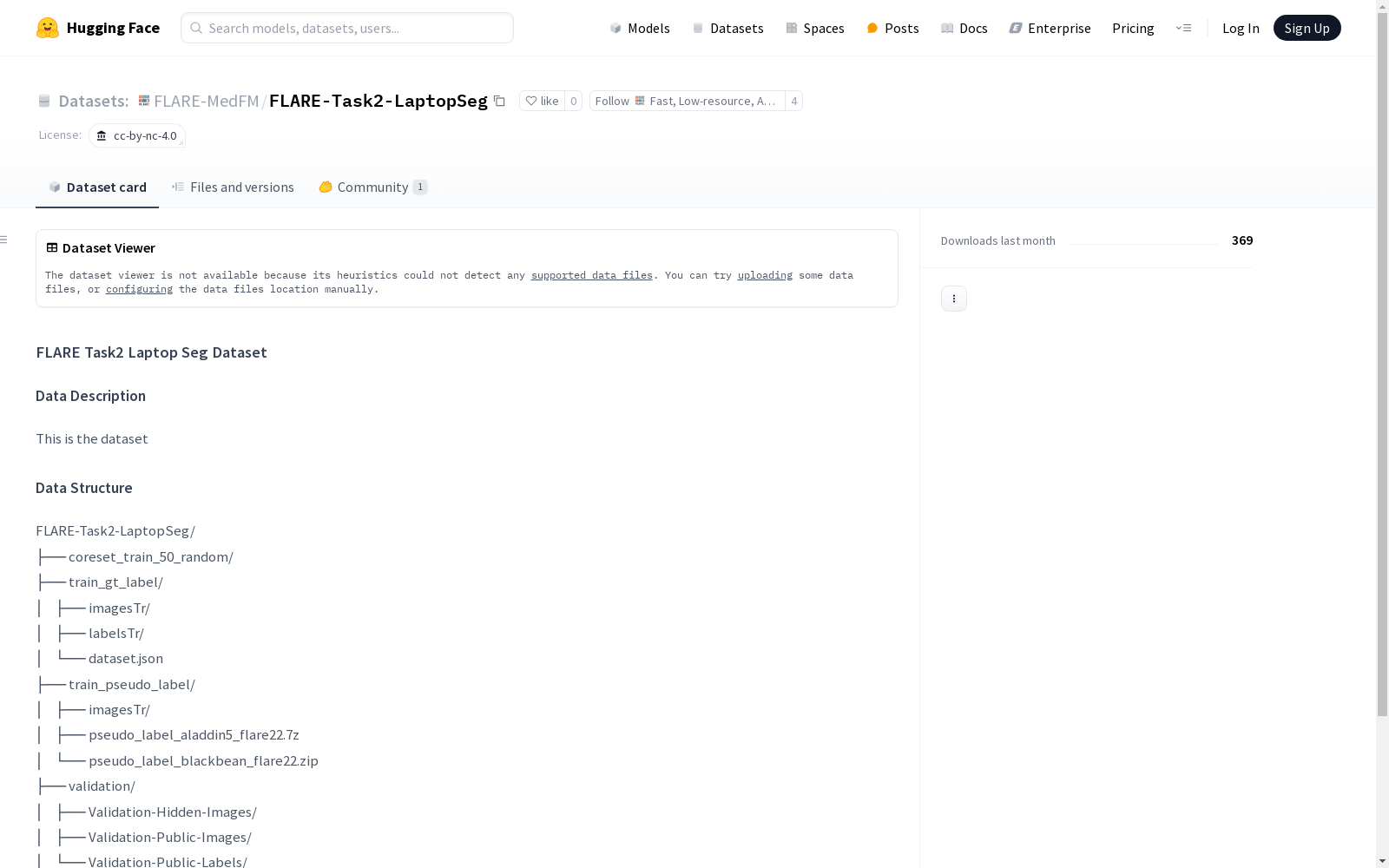This screenshot has height=868, width=1389.
Task: Open Posts in the navigation bar
Action: 892,28
